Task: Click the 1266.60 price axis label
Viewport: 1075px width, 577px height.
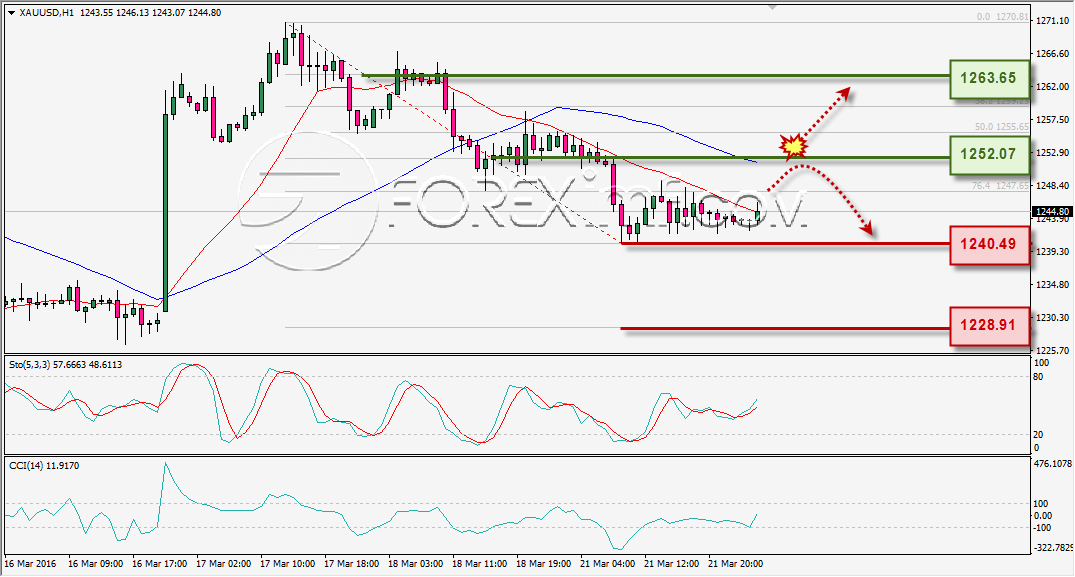Action: (1052, 53)
